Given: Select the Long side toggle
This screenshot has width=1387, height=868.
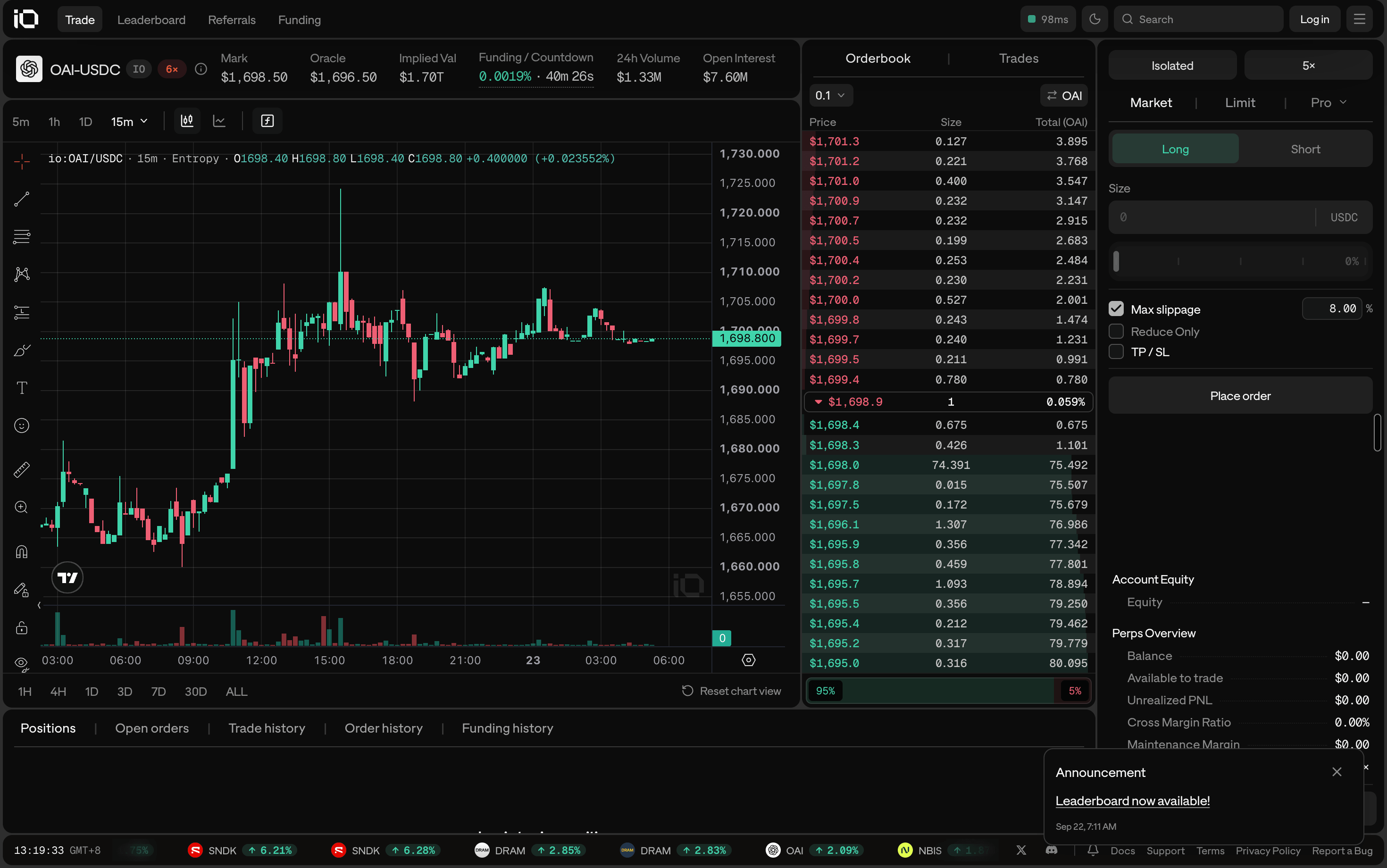Looking at the screenshot, I should coord(1175,149).
